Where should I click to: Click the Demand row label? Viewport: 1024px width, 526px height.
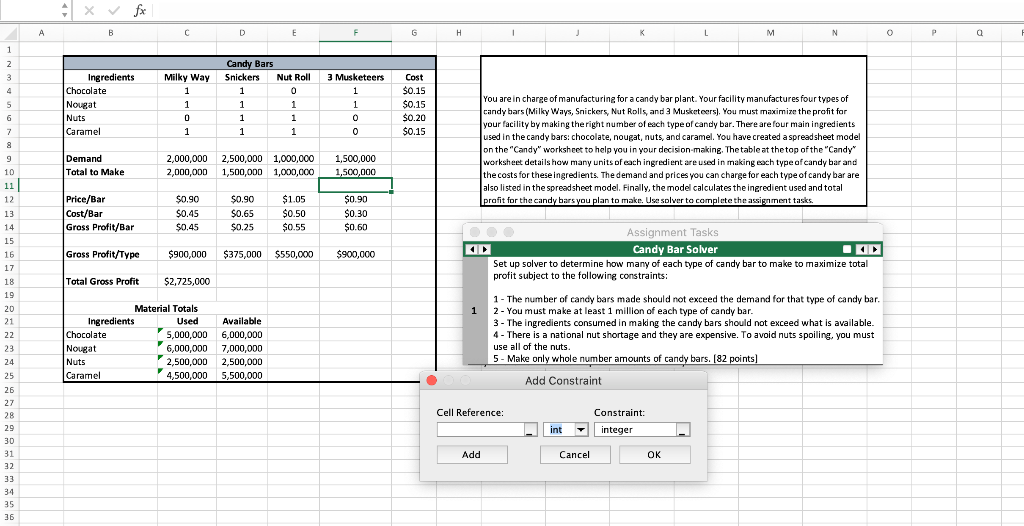pos(110,158)
